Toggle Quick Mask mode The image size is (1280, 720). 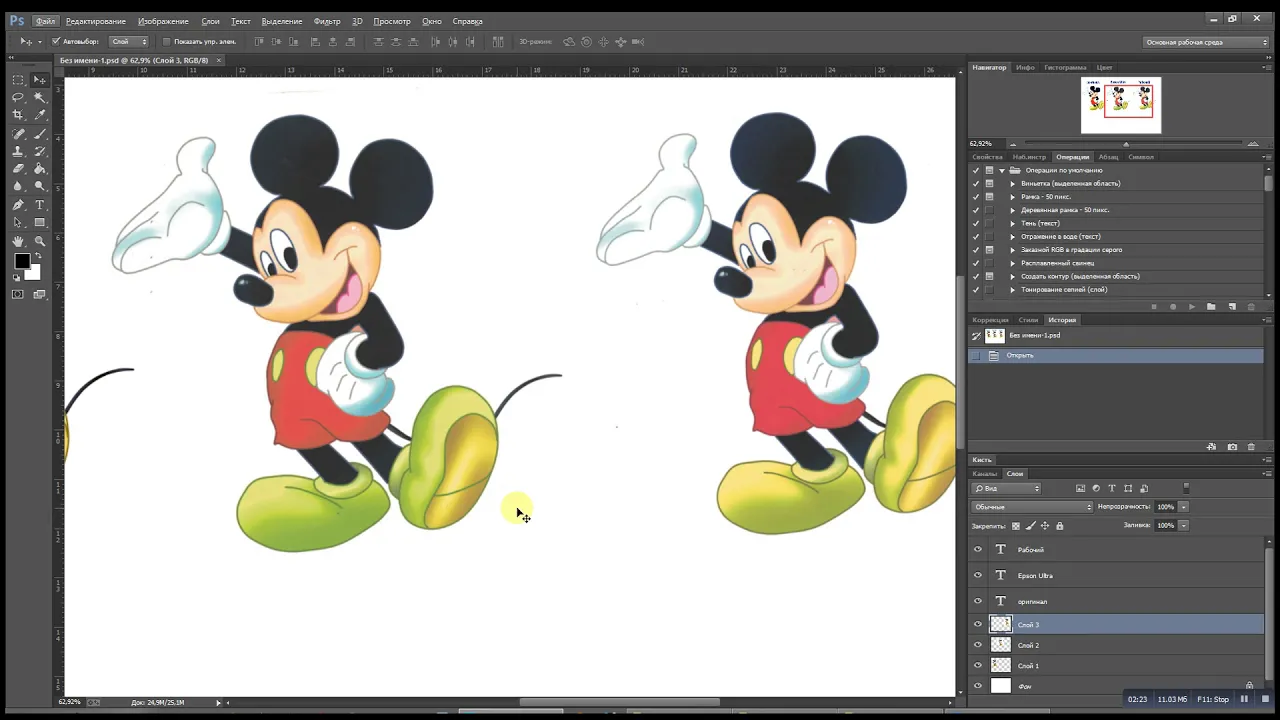[18, 294]
